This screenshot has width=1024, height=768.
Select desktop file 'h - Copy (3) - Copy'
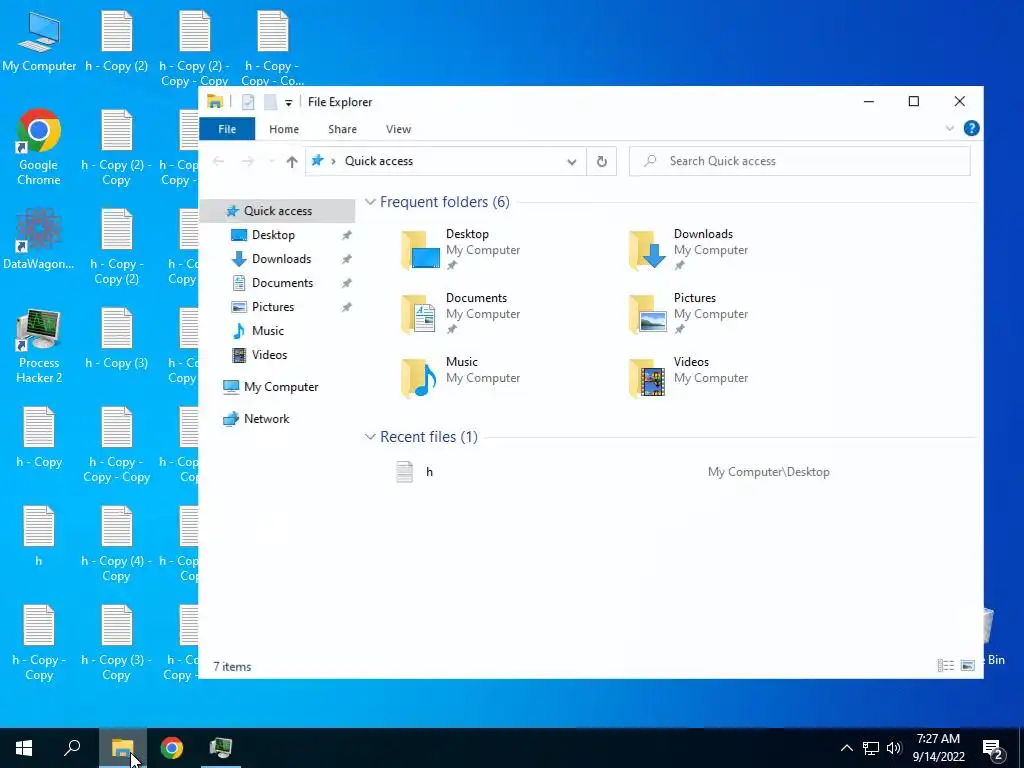116,643
